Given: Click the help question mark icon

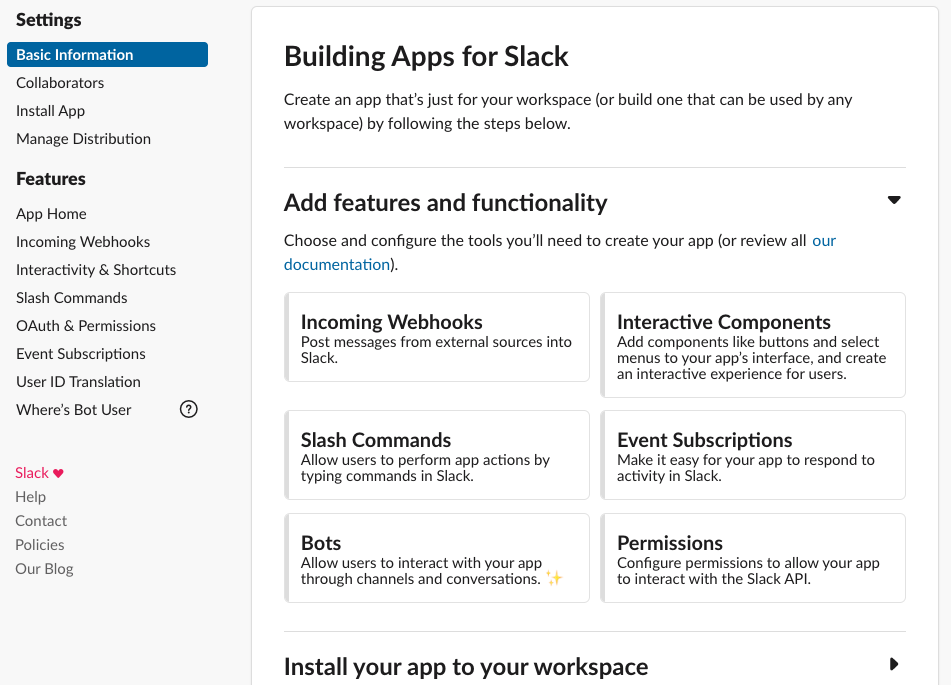Looking at the screenshot, I should coord(188,409).
